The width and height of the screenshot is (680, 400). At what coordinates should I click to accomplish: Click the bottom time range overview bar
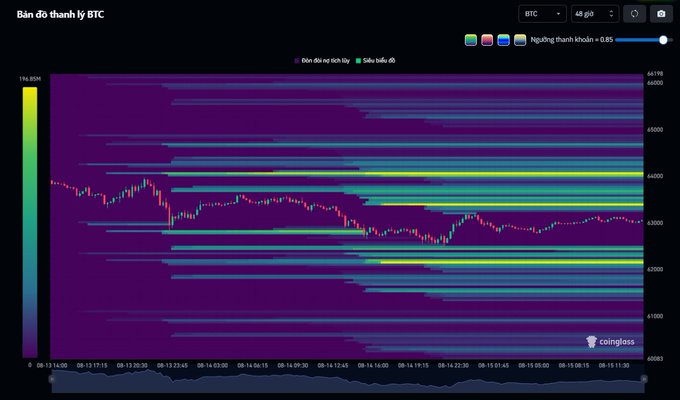(348, 381)
